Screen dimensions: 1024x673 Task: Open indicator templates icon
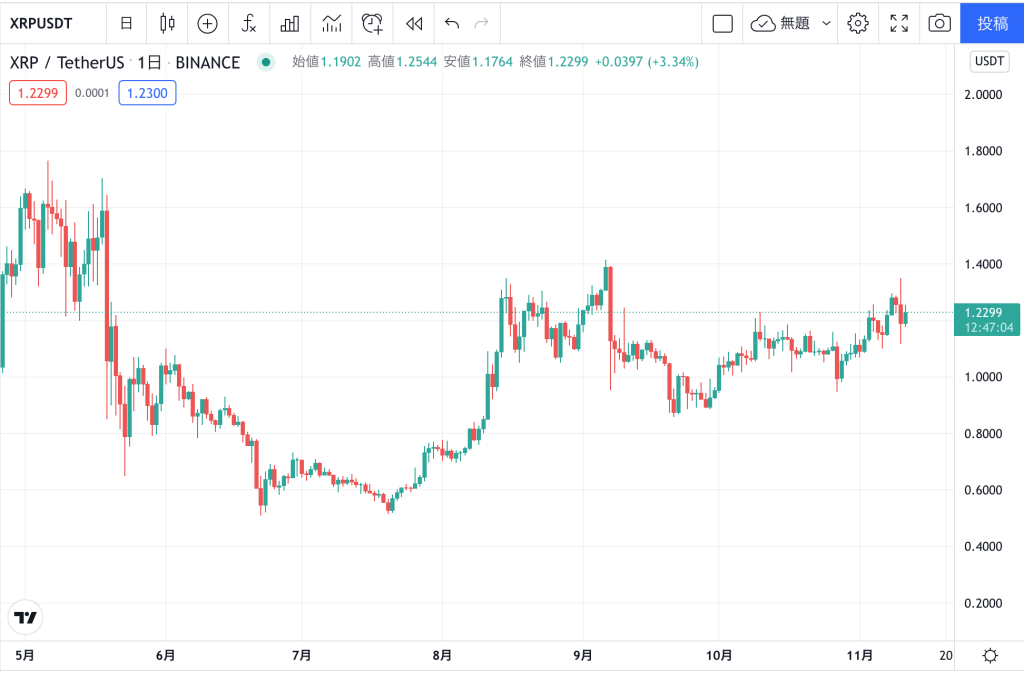pos(331,23)
